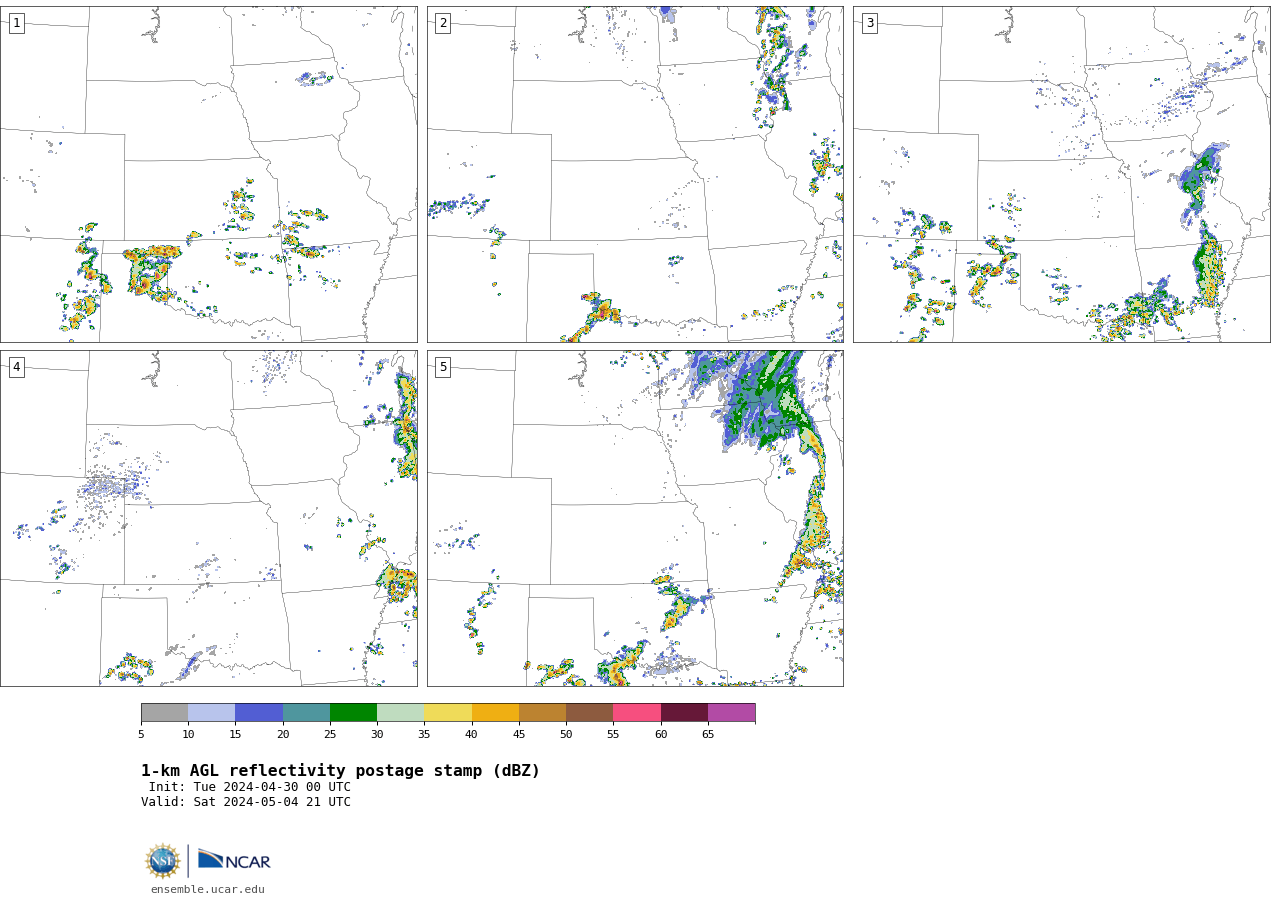Click the colorbar tick label 5
Viewport: 1280px width, 901px height.
141,735
